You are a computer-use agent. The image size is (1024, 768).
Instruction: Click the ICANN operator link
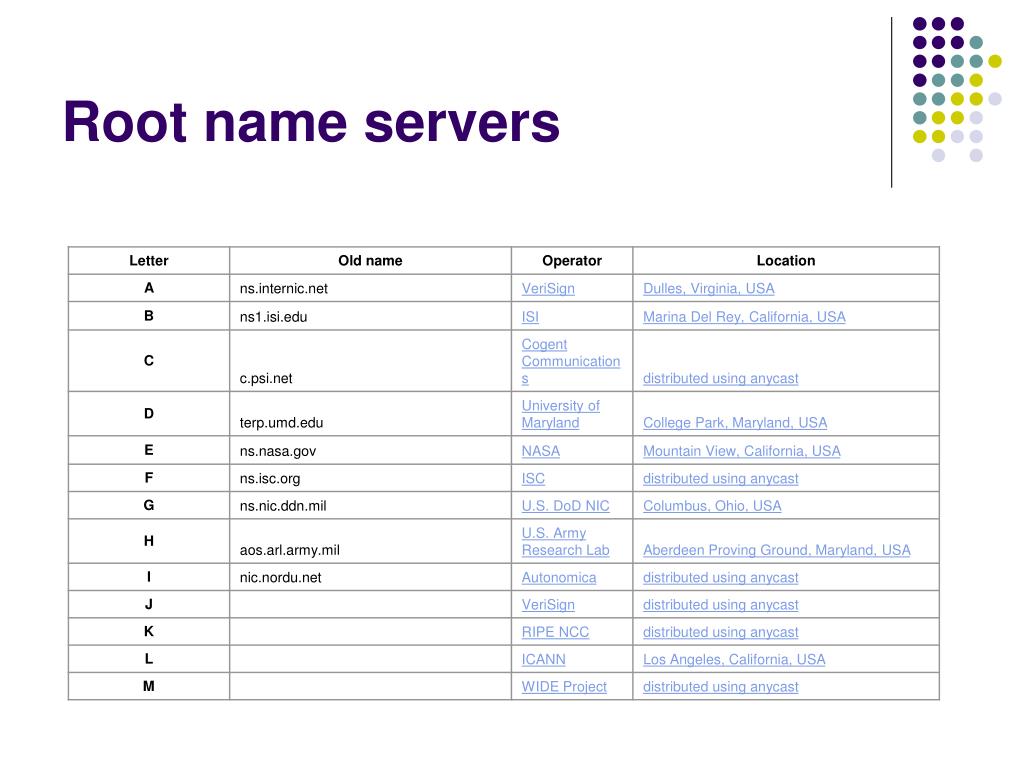pyautogui.click(x=543, y=660)
